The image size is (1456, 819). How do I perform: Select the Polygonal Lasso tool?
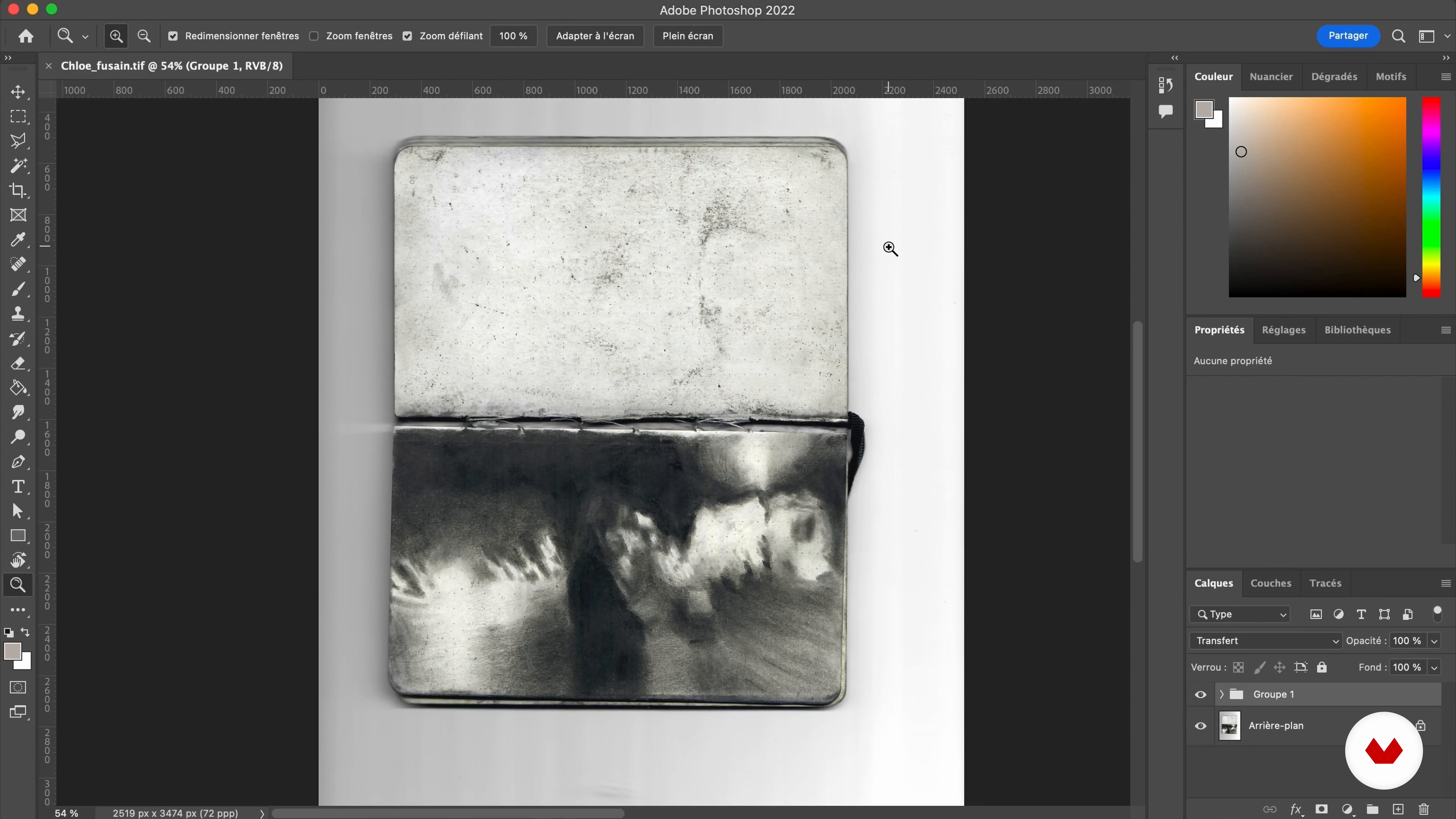18,141
